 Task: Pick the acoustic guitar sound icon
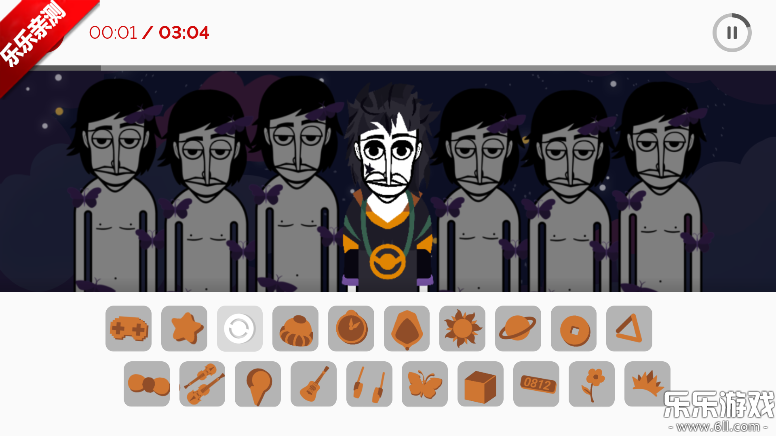[314, 384]
